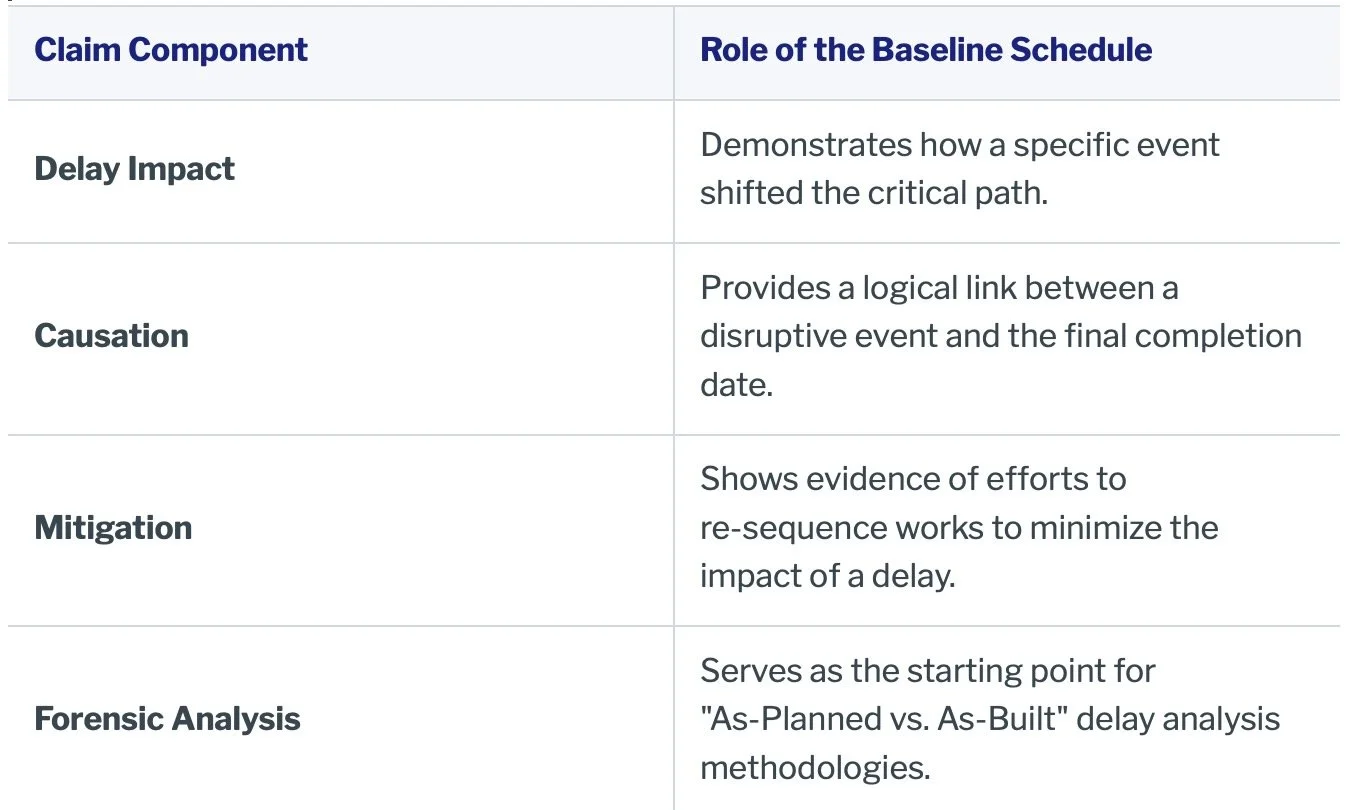Image resolution: width=1346 pixels, height=810 pixels.
Task: Click "Serves as the starting point for" line
Action: (928, 670)
